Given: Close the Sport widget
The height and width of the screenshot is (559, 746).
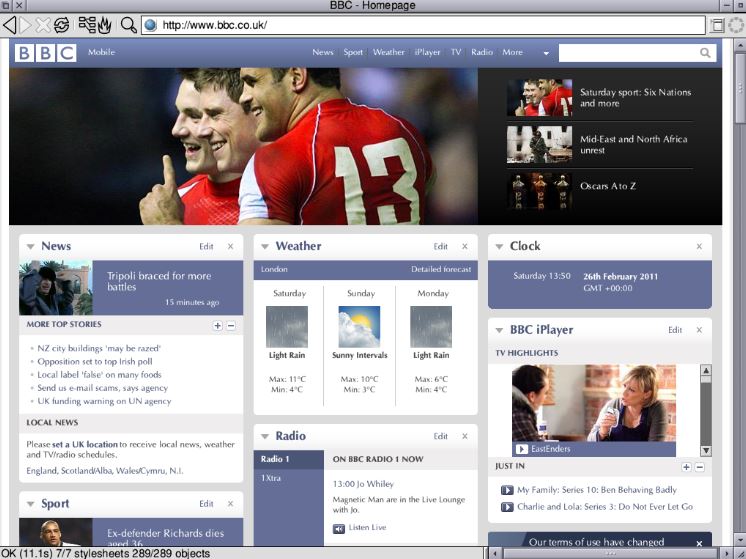Looking at the screenshot, I should [x=230, y=504].
